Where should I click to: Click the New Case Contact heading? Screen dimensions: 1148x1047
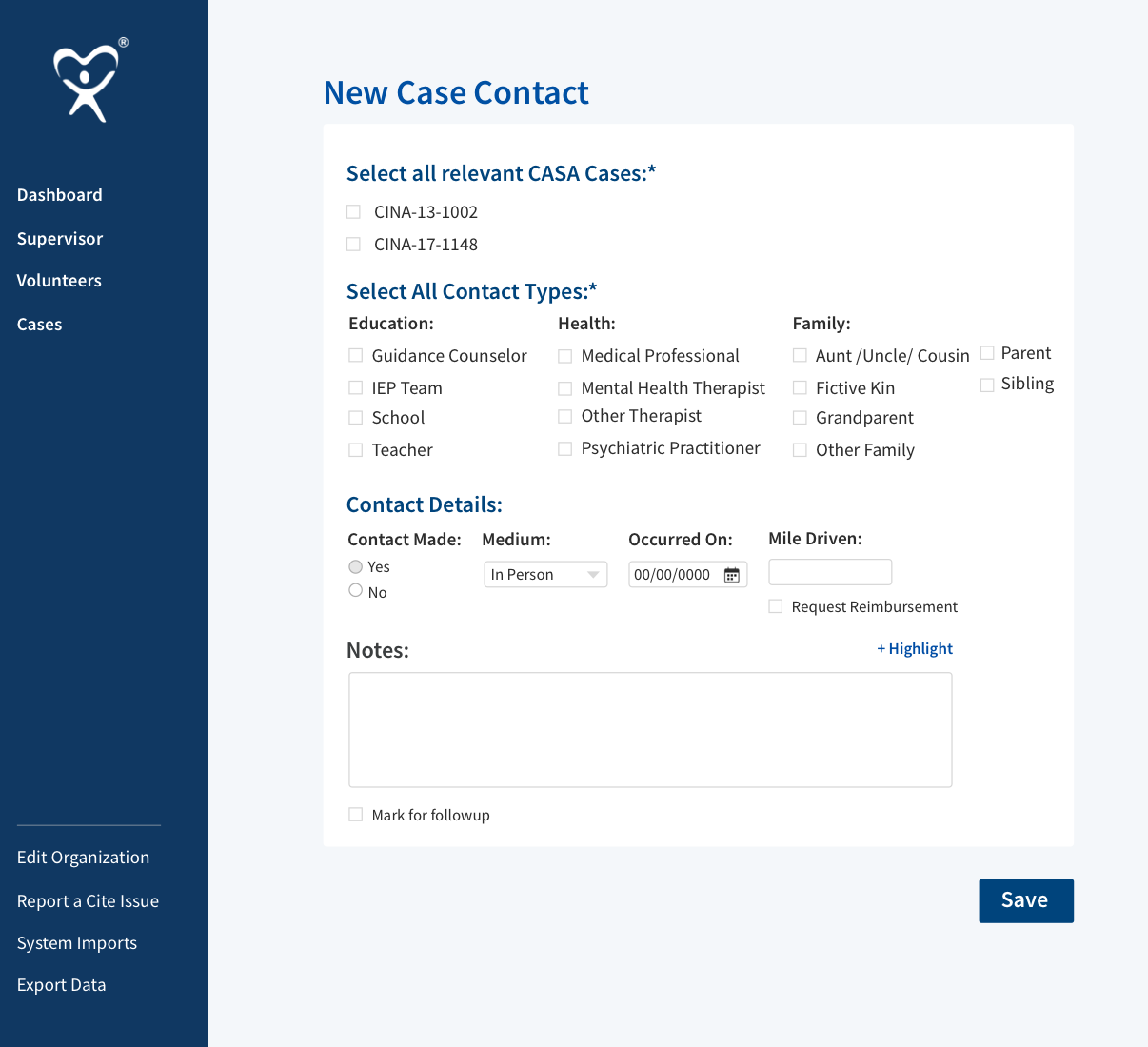click(456, 92)
